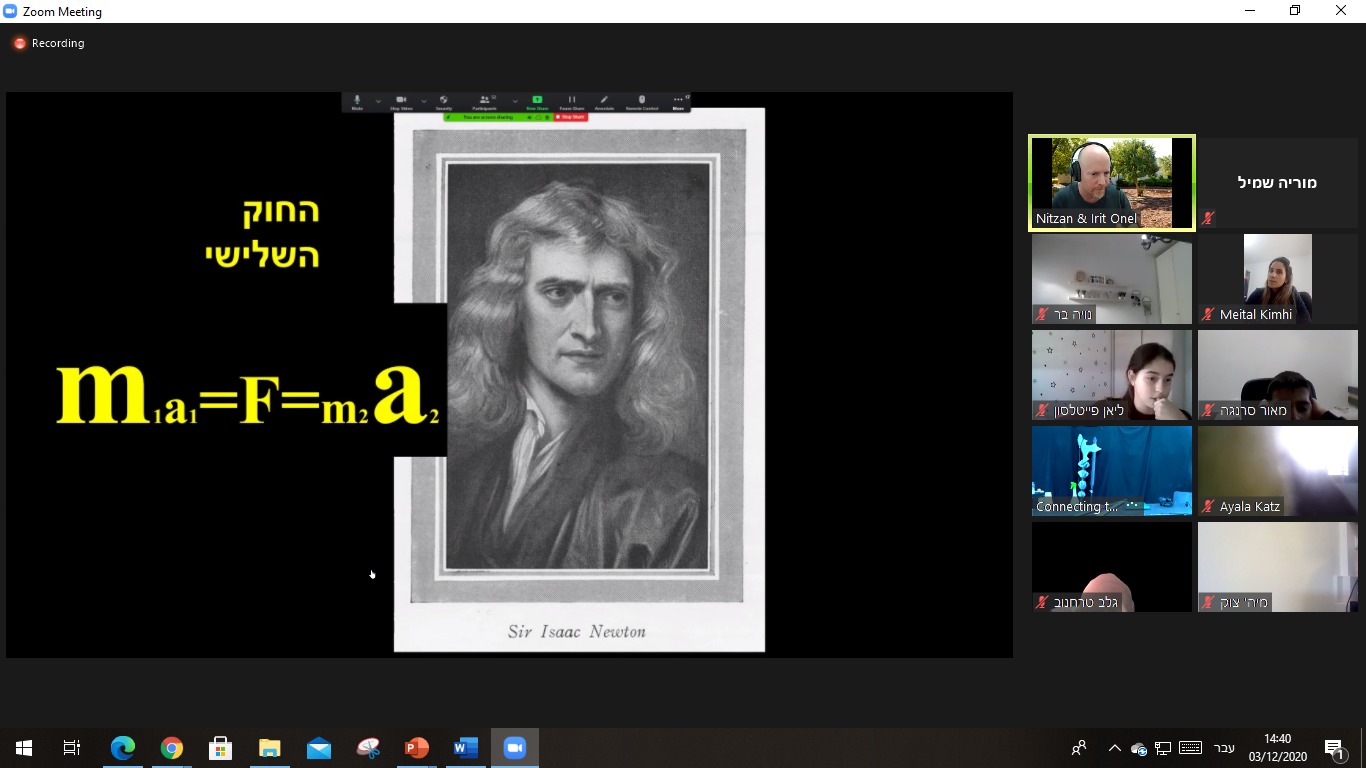Click the green New Share icon
Image resolution: width=1366 pixels, height=768 pixels.
pyautogui.click(x=537, y=102)
